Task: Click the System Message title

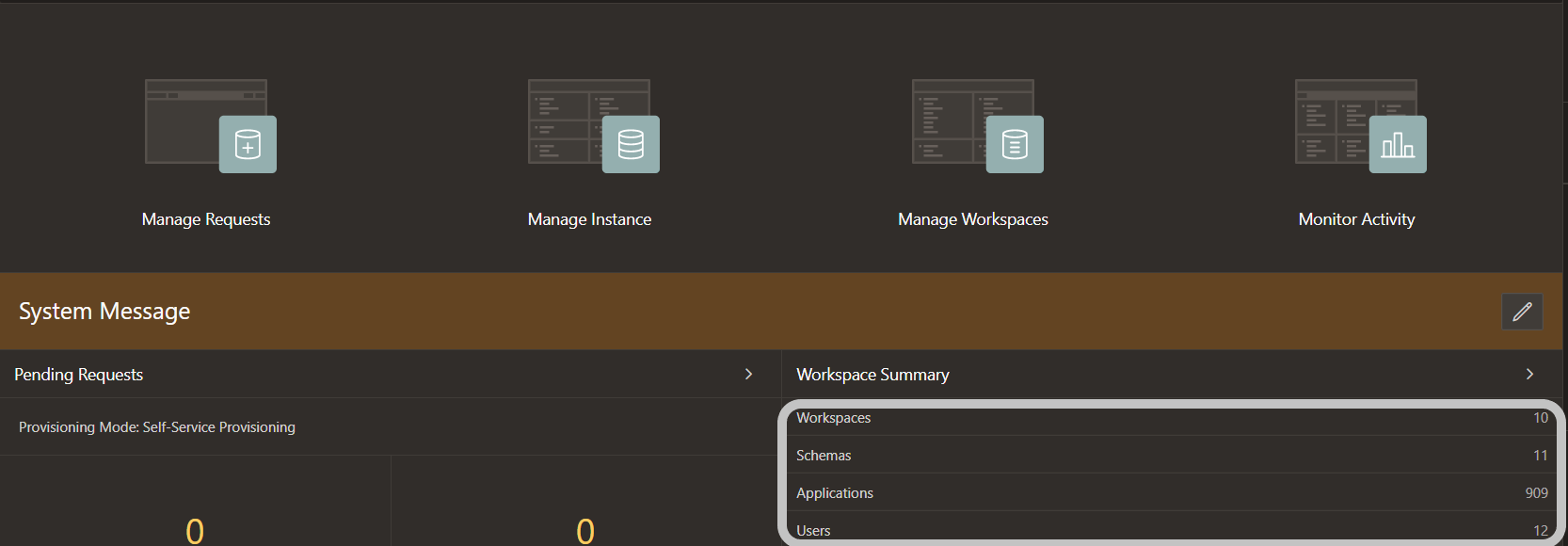Action: pyautogui.click(x=104, y=312)
